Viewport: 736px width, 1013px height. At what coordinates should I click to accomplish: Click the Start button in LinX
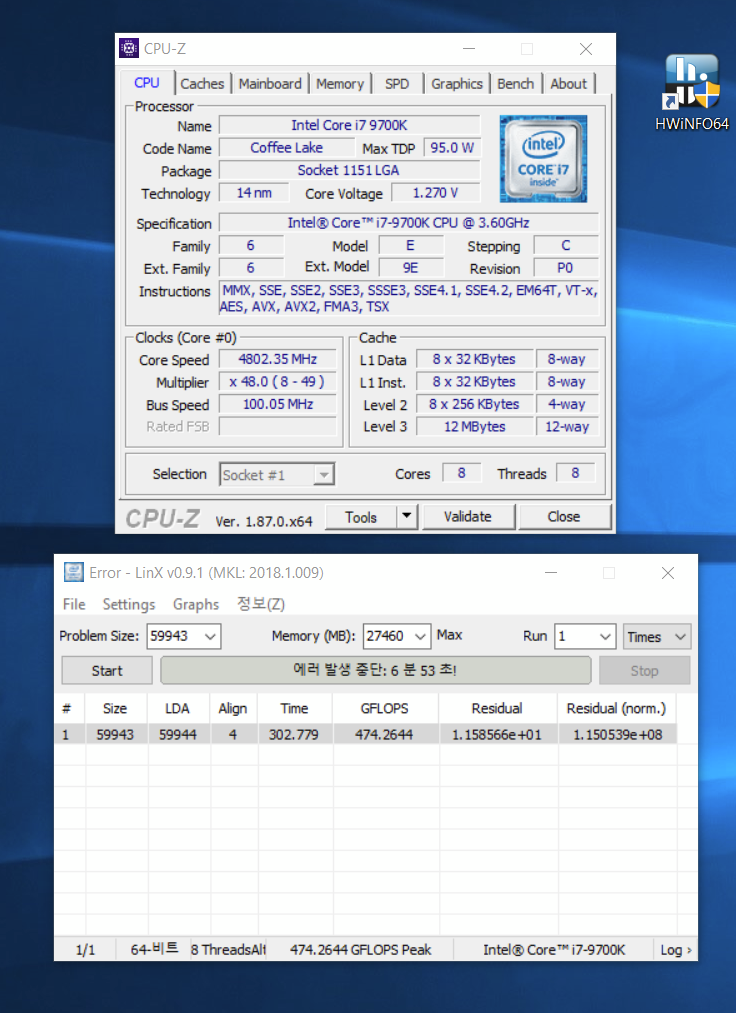(107, 671)
